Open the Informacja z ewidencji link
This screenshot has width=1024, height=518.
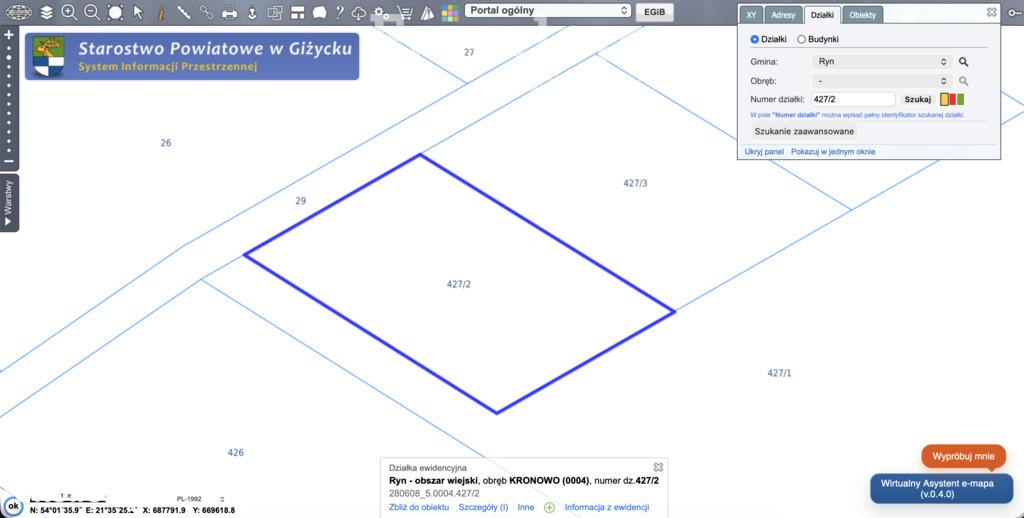(607, 507)
